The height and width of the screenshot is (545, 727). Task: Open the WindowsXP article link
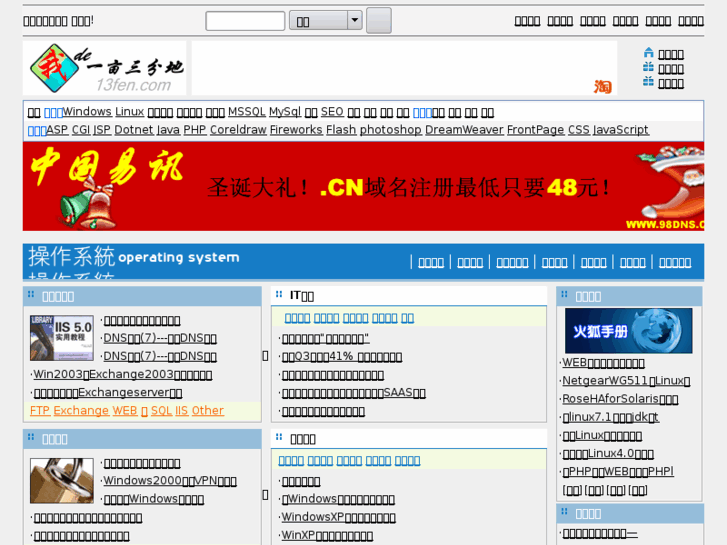point(338,517)
